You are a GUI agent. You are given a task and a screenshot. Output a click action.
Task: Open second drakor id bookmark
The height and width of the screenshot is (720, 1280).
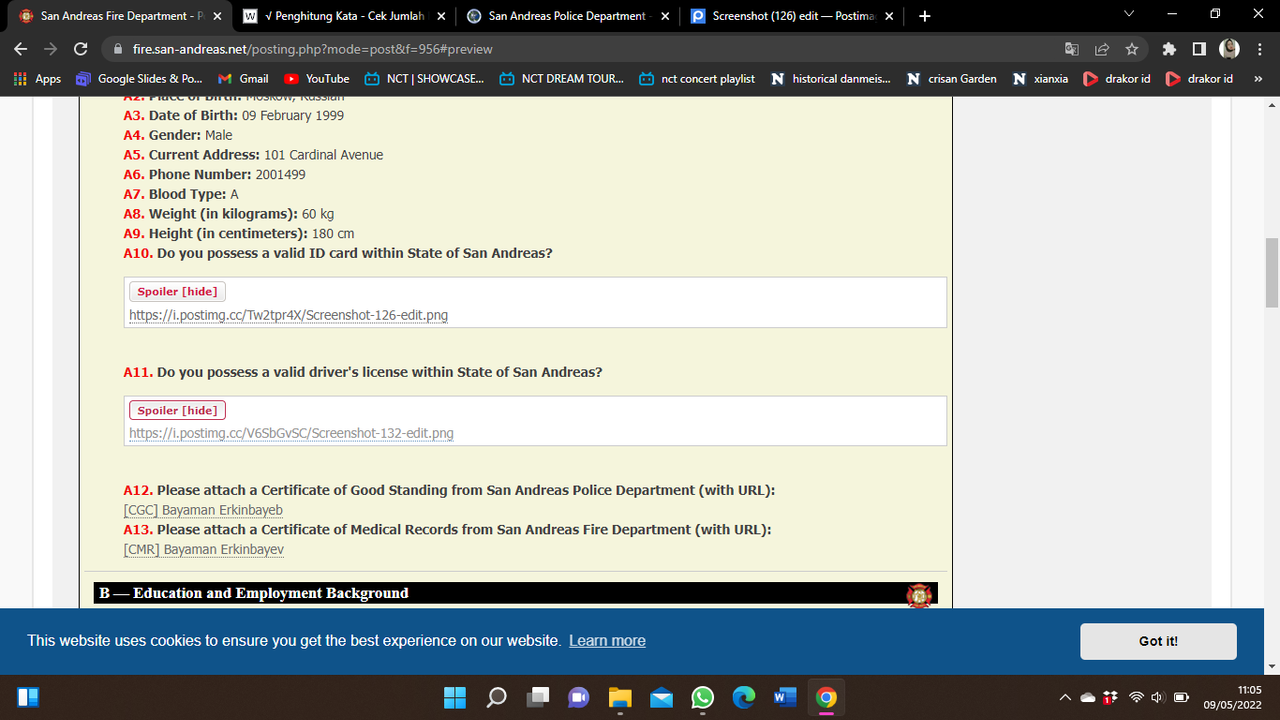[1200, 78]
